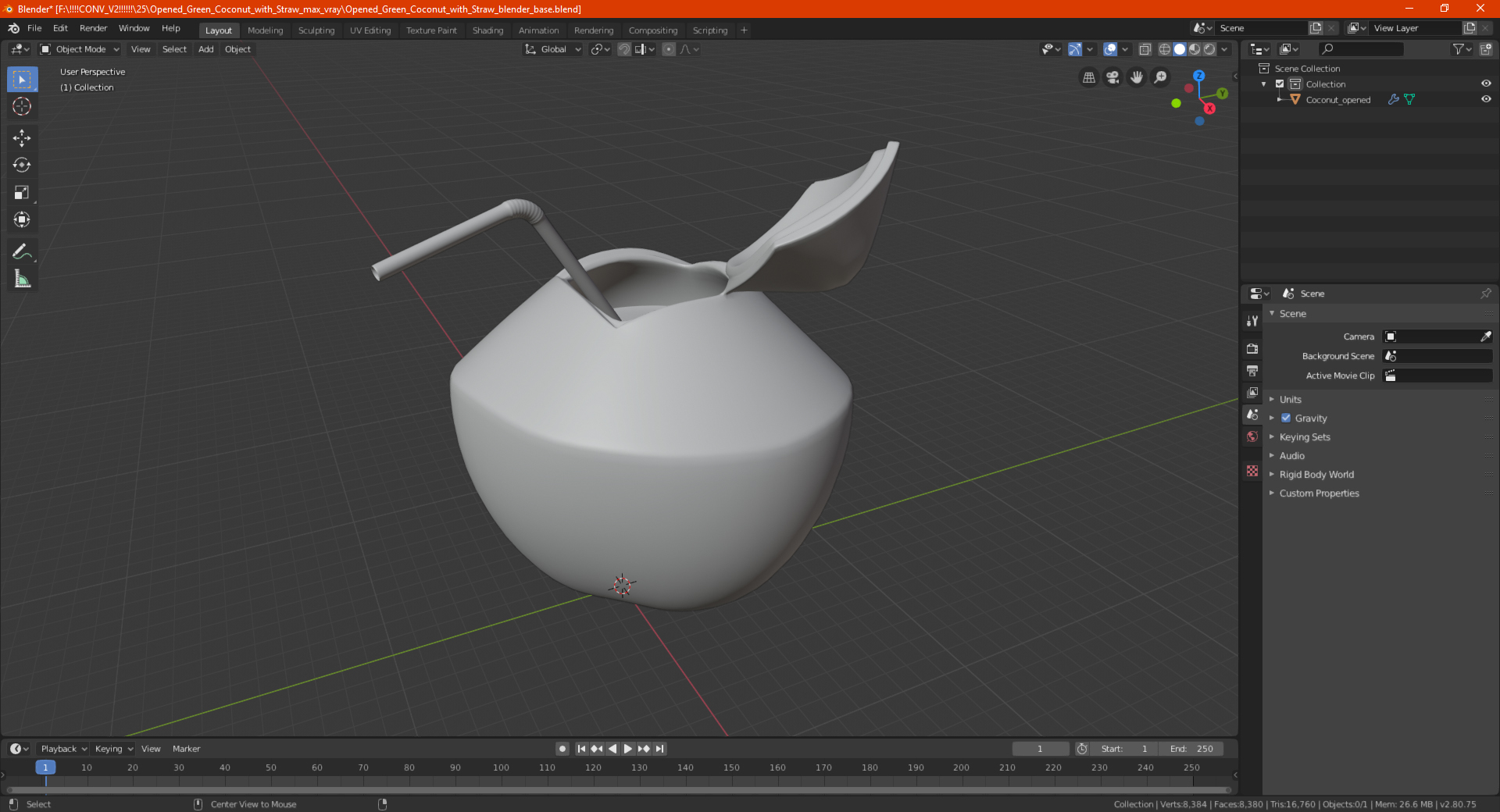The height and width of the screenshot is (812, 1500).
Task: Open the Keying menu in timeline
Action: 113,749
